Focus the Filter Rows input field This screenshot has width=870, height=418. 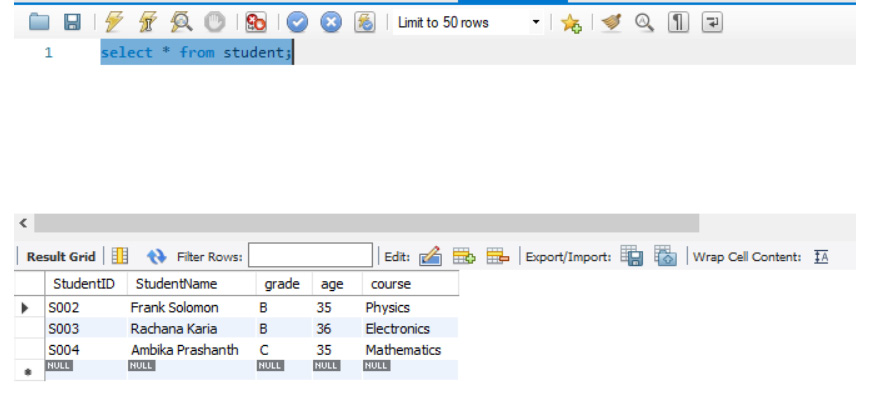tap(310, 255)
